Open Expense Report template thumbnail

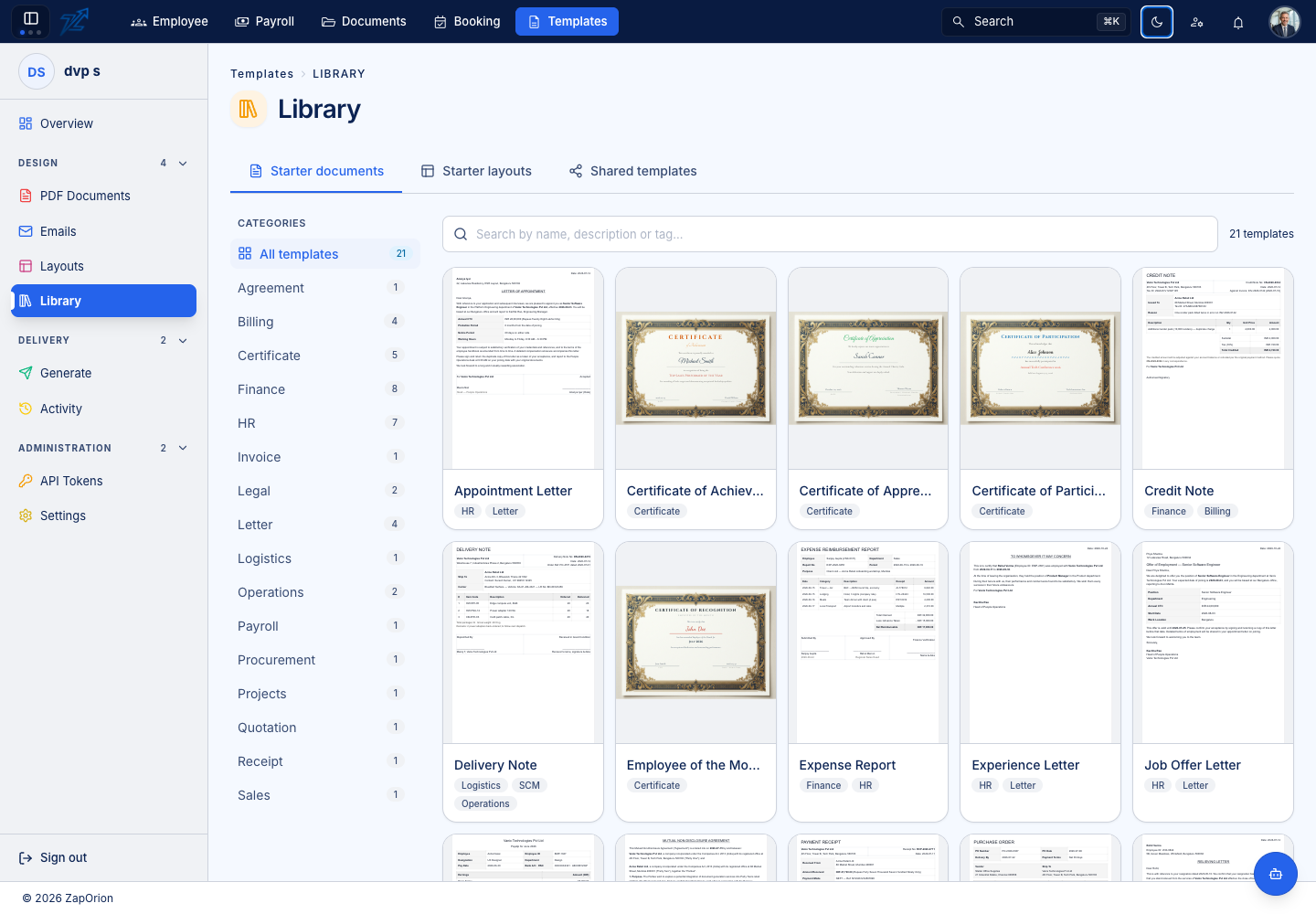click(x=868, y=643)
